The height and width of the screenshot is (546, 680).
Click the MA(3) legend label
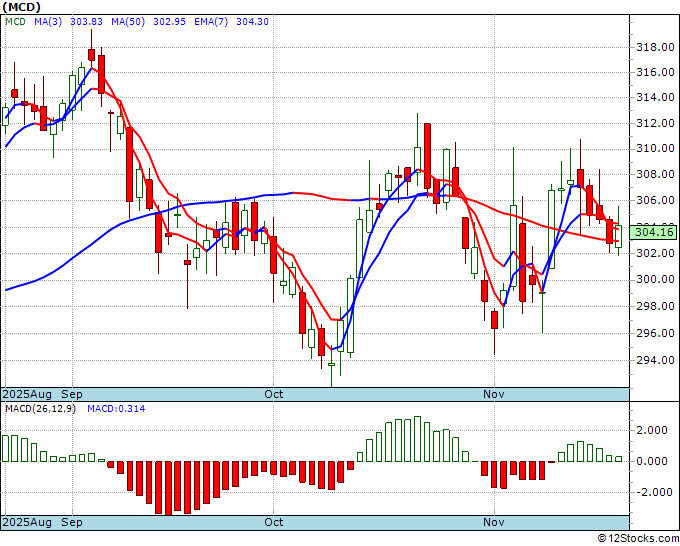click(x=48, y=22)
